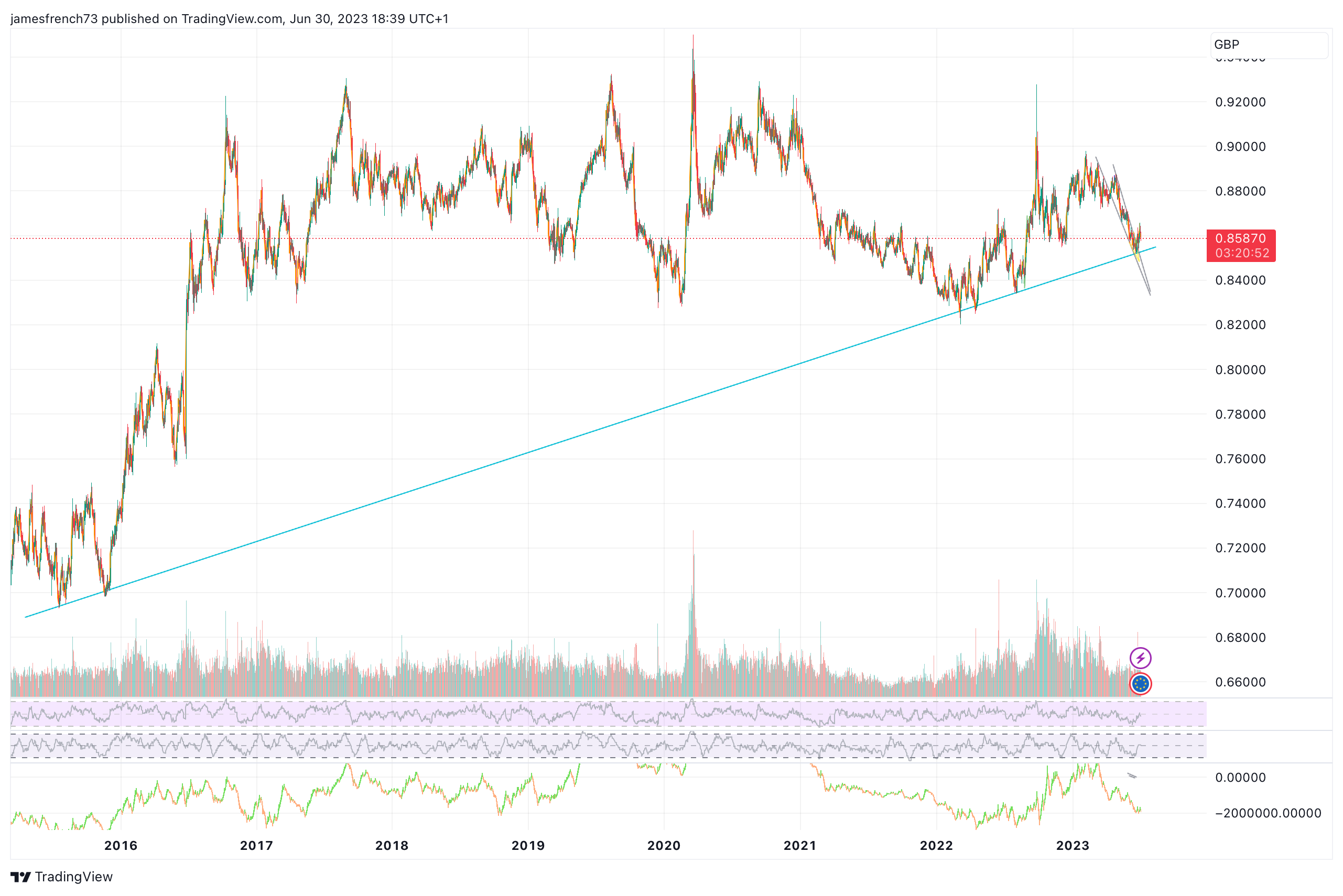
Task: Click the 0.70000 price axis label
Action: [1240, 593]
